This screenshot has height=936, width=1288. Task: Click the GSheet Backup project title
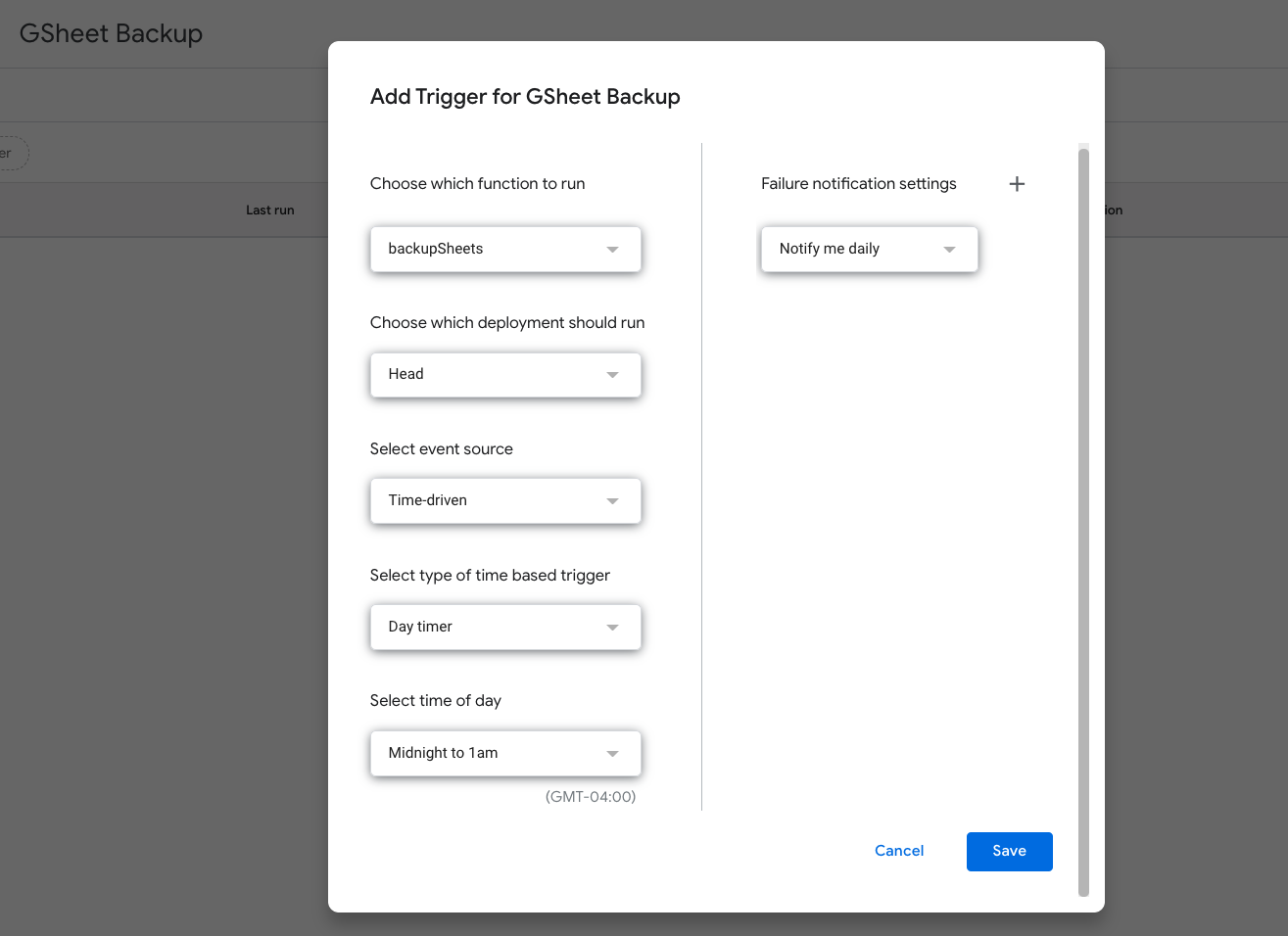pyautogui.click(x=111, y=33)
